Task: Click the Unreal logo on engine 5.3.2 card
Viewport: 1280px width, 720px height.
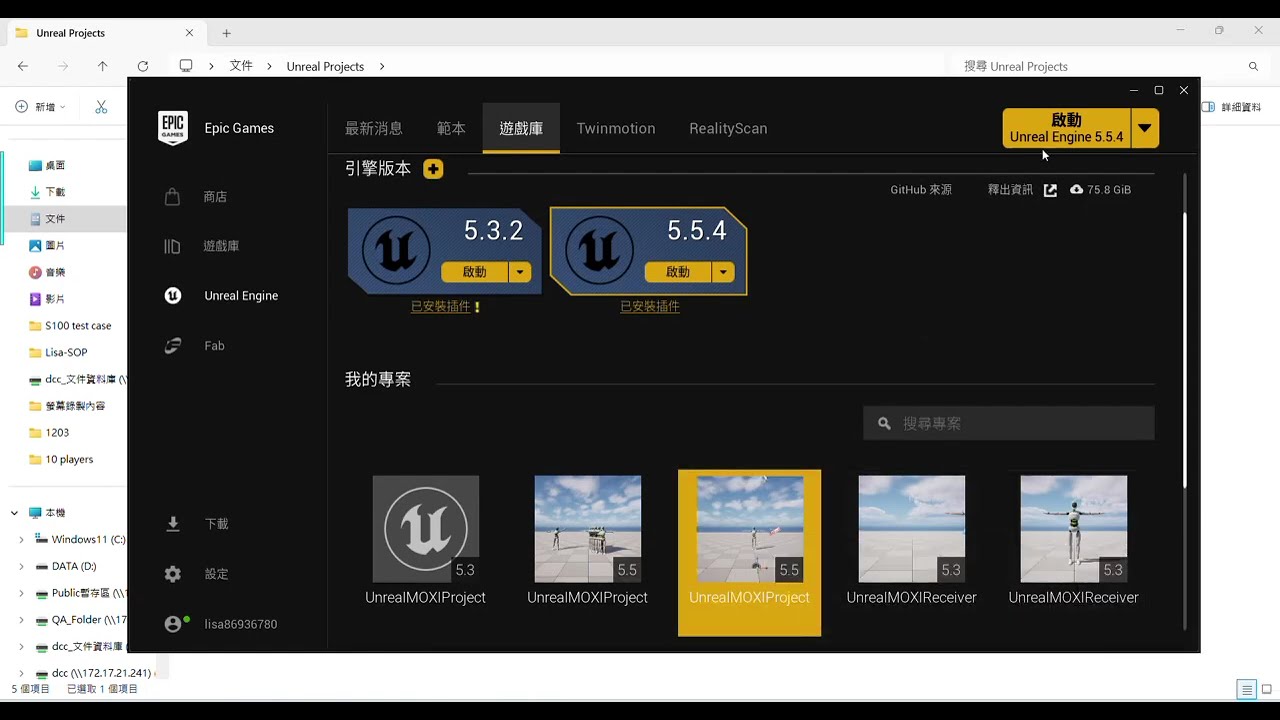Action: point(396,250)
